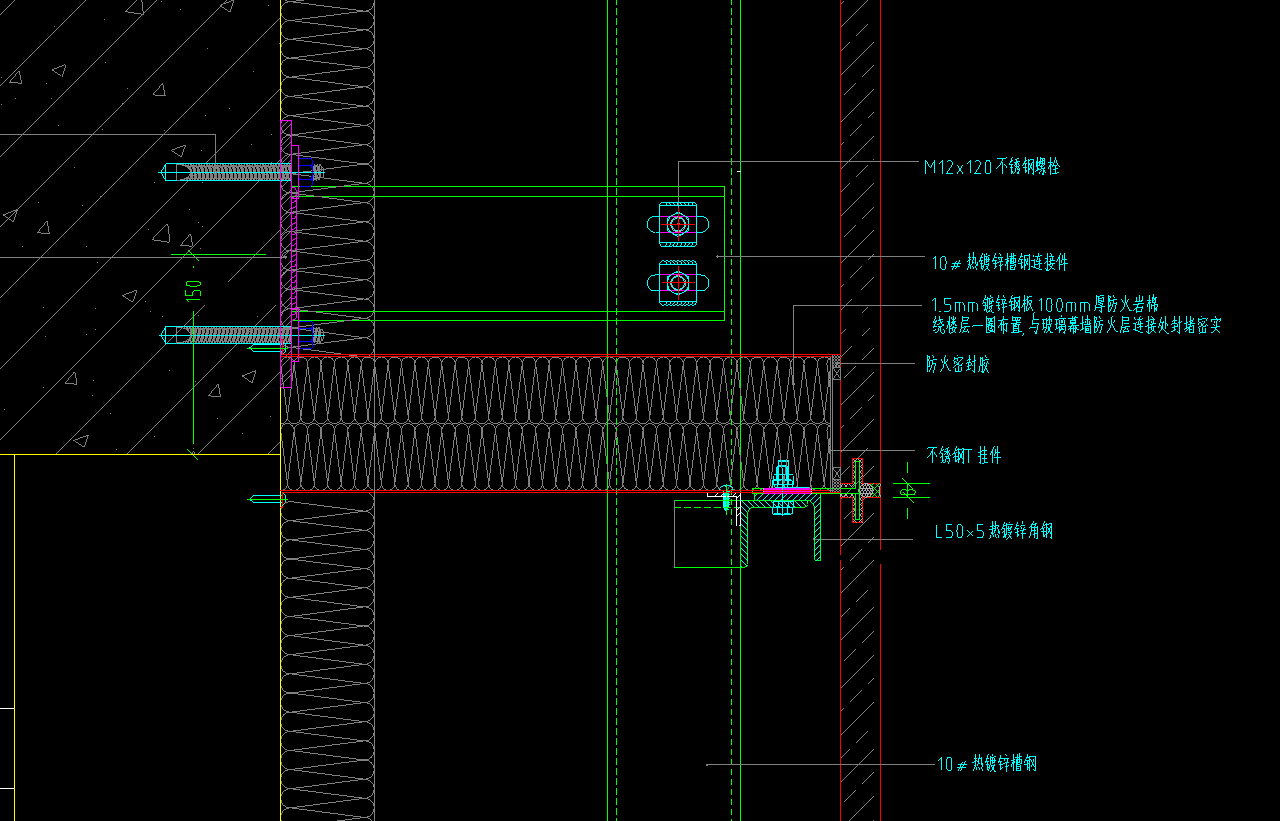Select the '不锈钢T 挂件' annotation
This screenshot has height=821, width=1280.
(964, 456)
